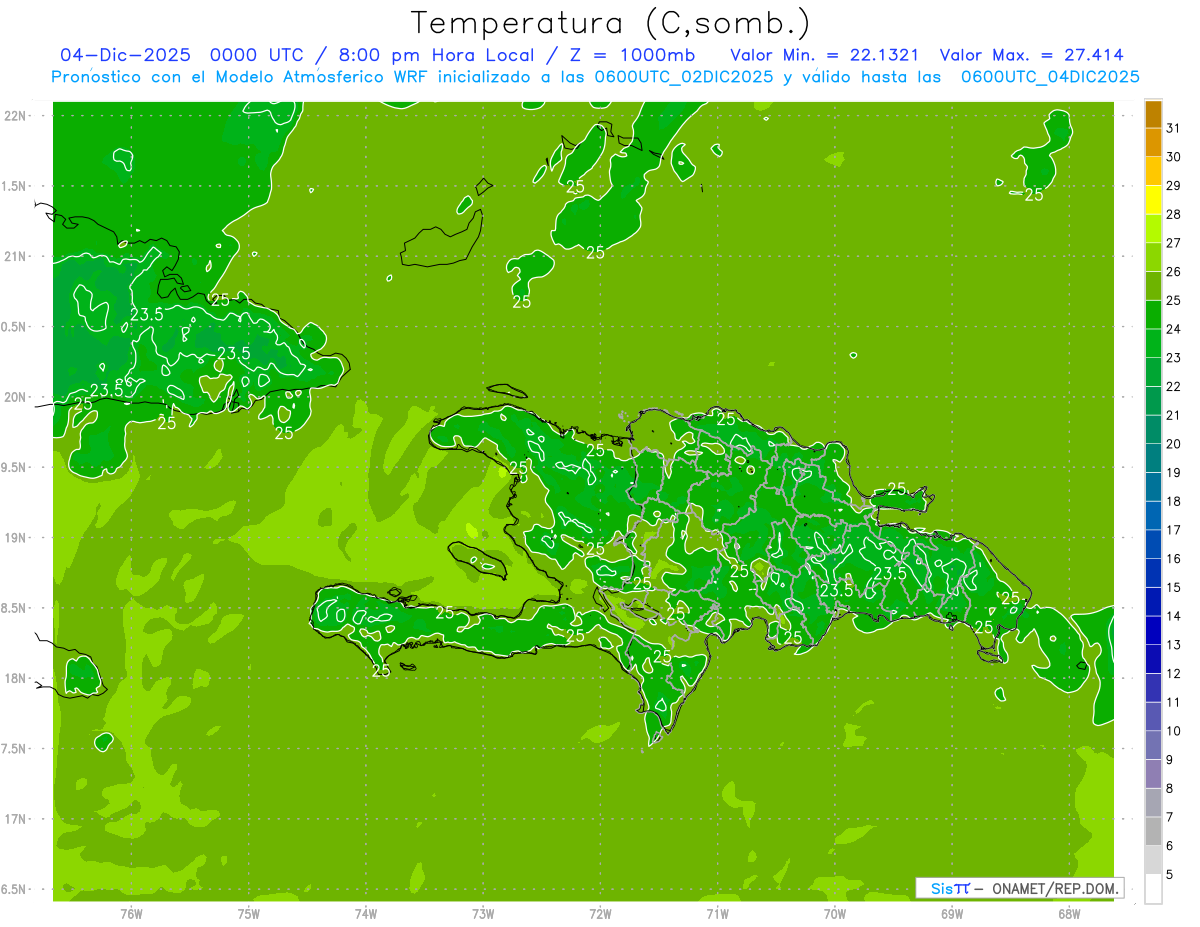Click legend value "22"
Image resolution: width=1200 pixels, height=927 pixels.
1174,387
